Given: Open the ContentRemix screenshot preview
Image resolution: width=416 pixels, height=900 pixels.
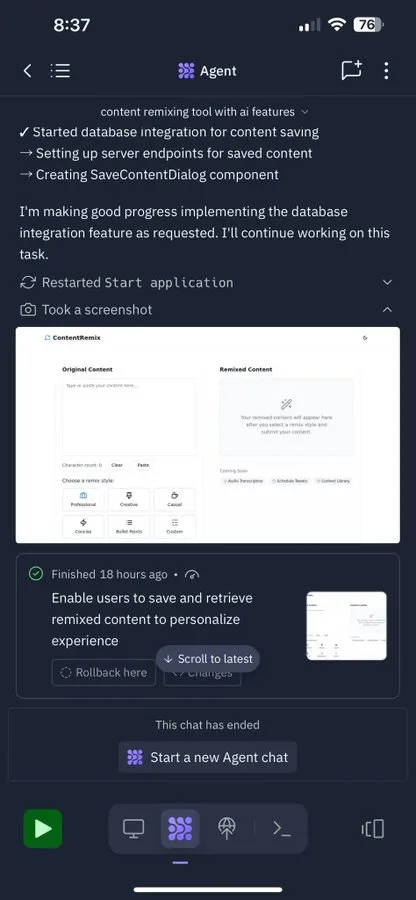Looking at the screenshot, I should point(208,435).
